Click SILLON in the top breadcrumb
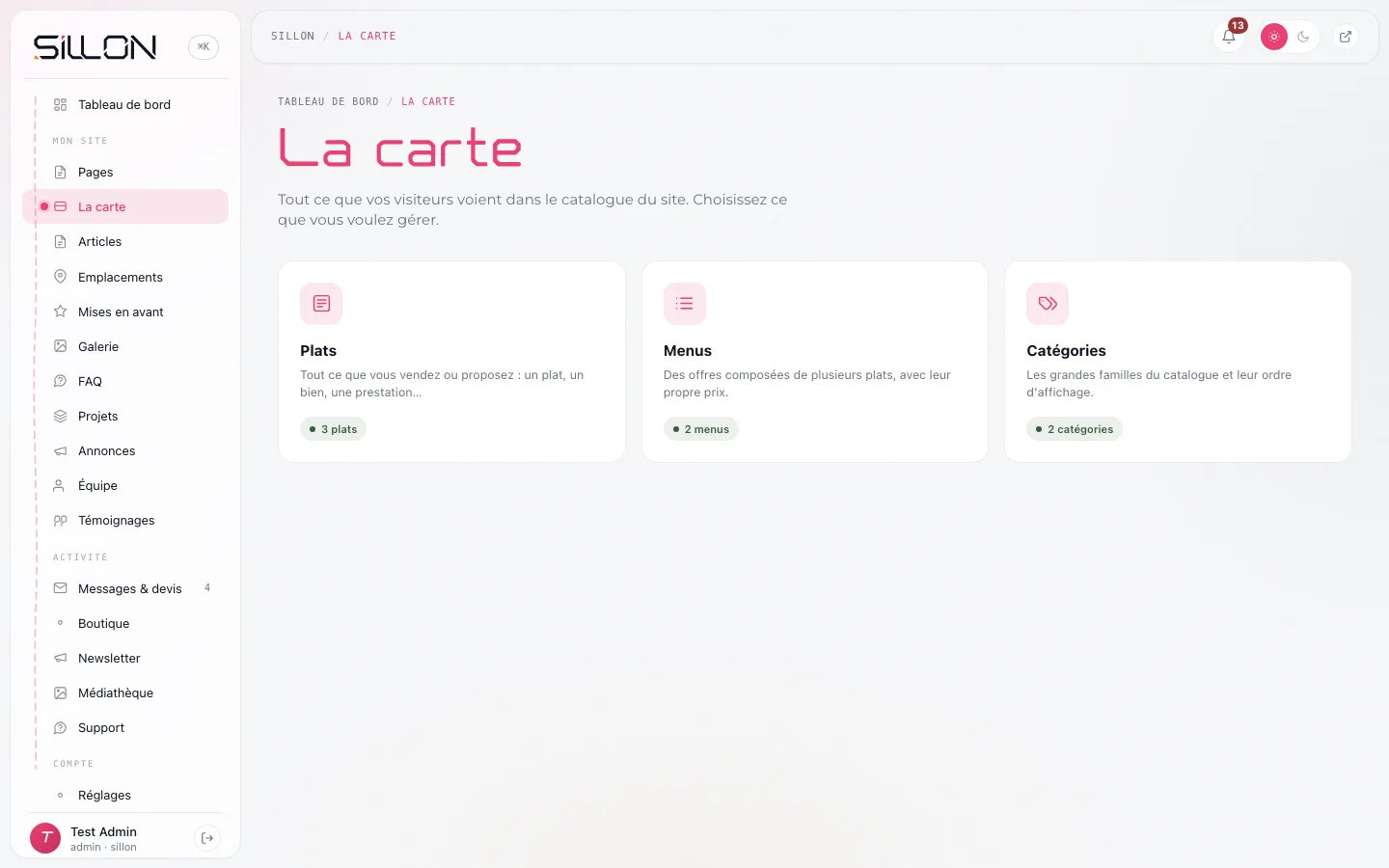The image size is (1389, 868). tap(292, 36)
